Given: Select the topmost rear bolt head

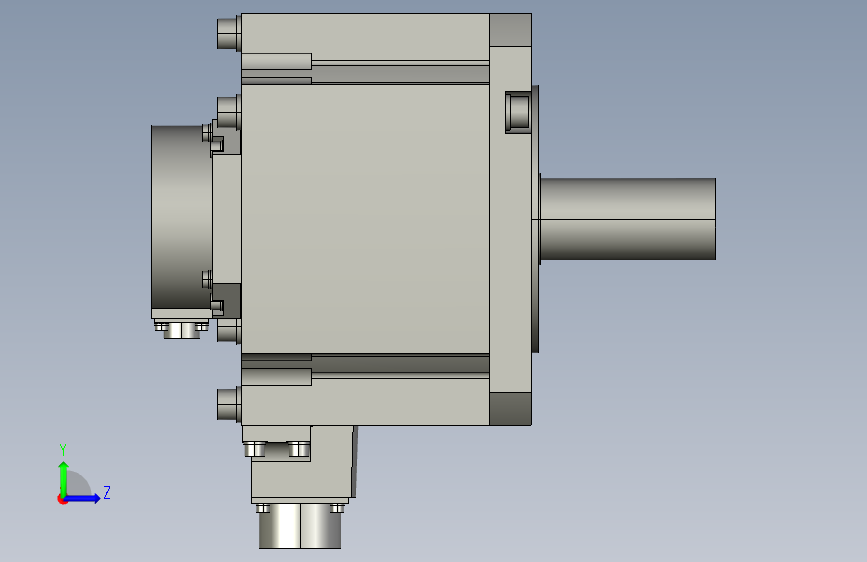Looking at the screenshot, I should [229, 34].
